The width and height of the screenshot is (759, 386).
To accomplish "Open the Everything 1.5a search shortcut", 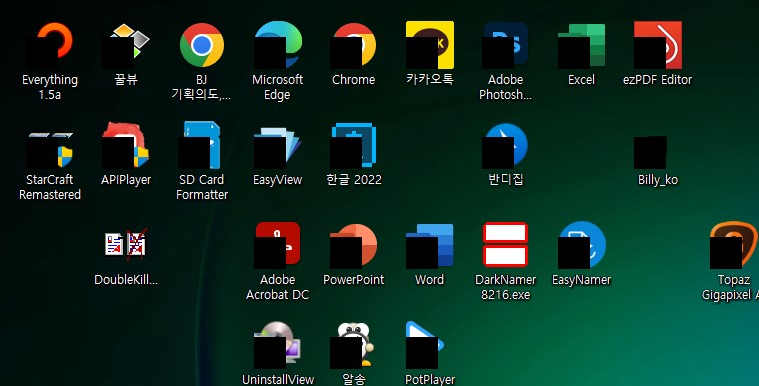I will [x=50, y=46].
